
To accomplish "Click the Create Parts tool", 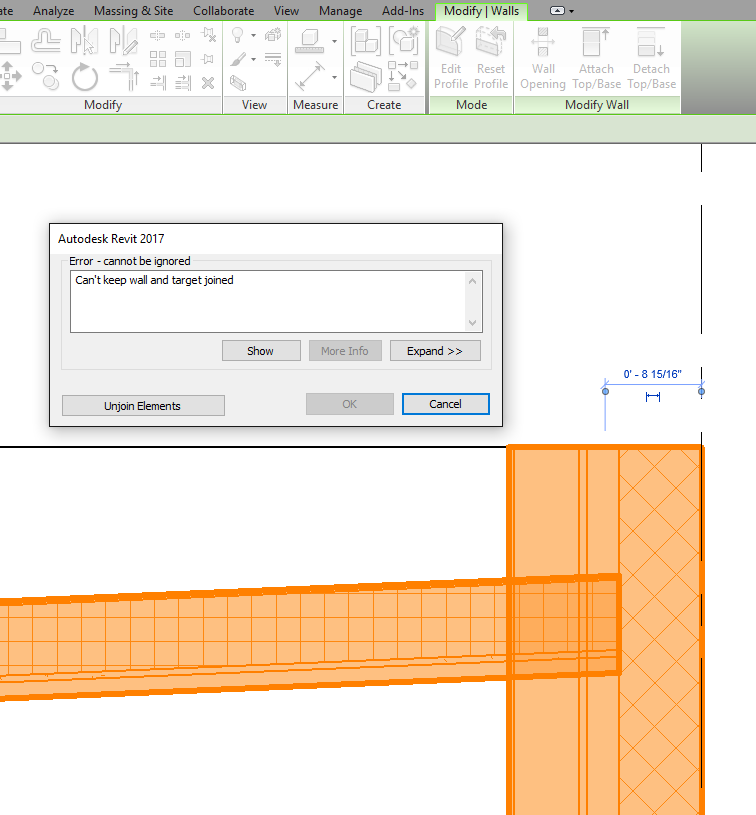I will pos(366,76).
